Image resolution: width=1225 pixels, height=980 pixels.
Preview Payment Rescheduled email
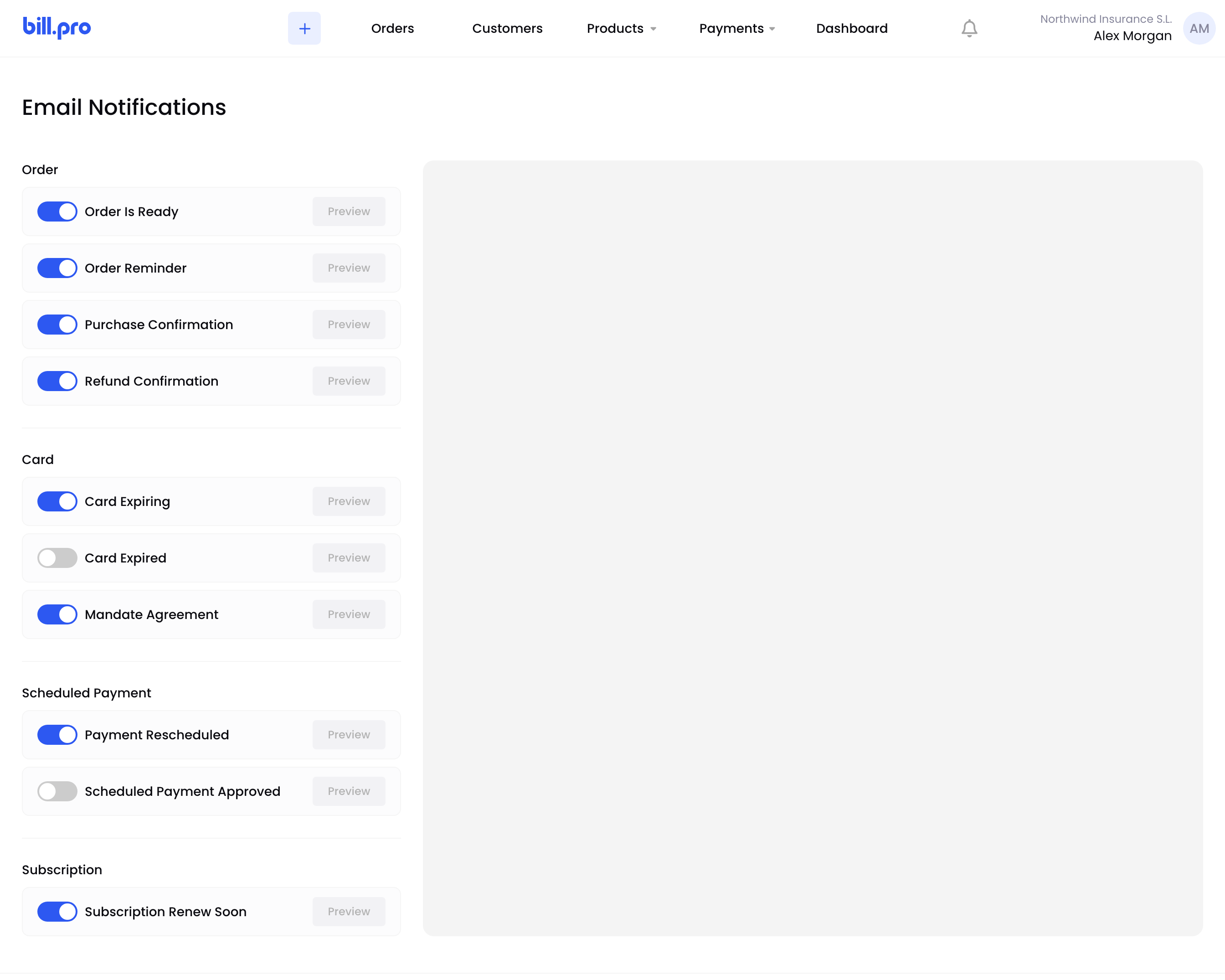(x=349, y=734)
